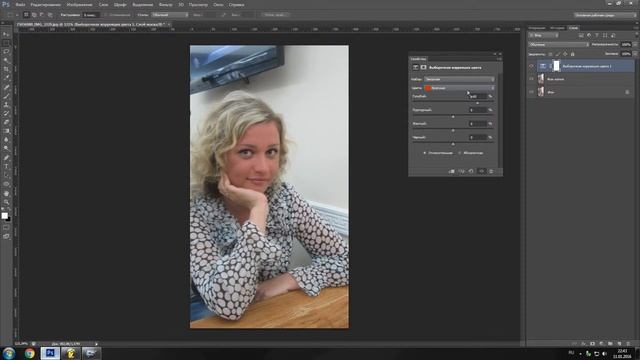The width and height of the screenshot is (640, 360).
Task: Select the Quick Selection tool
Action: (x=6, y=60)
